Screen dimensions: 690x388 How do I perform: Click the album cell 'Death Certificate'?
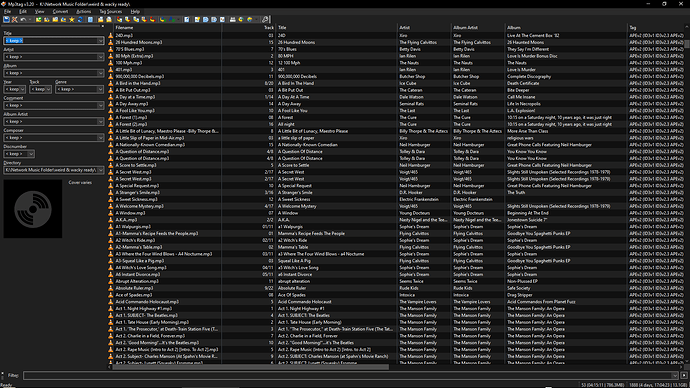tap(523, 83)
